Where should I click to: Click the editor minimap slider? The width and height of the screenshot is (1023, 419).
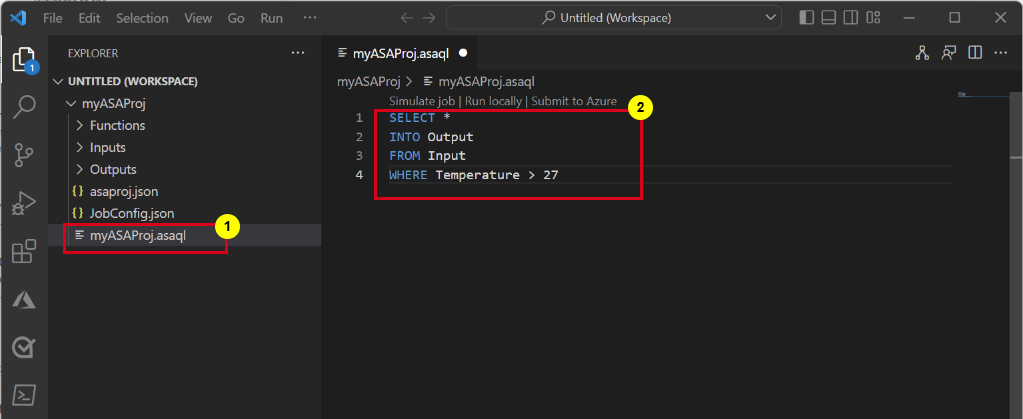(985, 96)
